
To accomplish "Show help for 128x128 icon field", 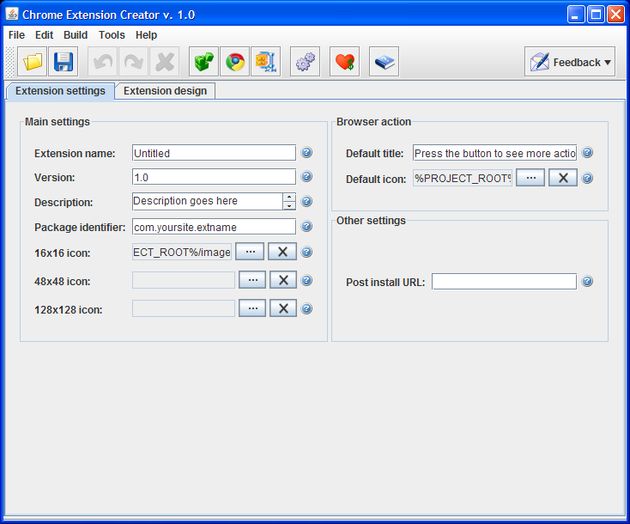I will tap(307, 309).
